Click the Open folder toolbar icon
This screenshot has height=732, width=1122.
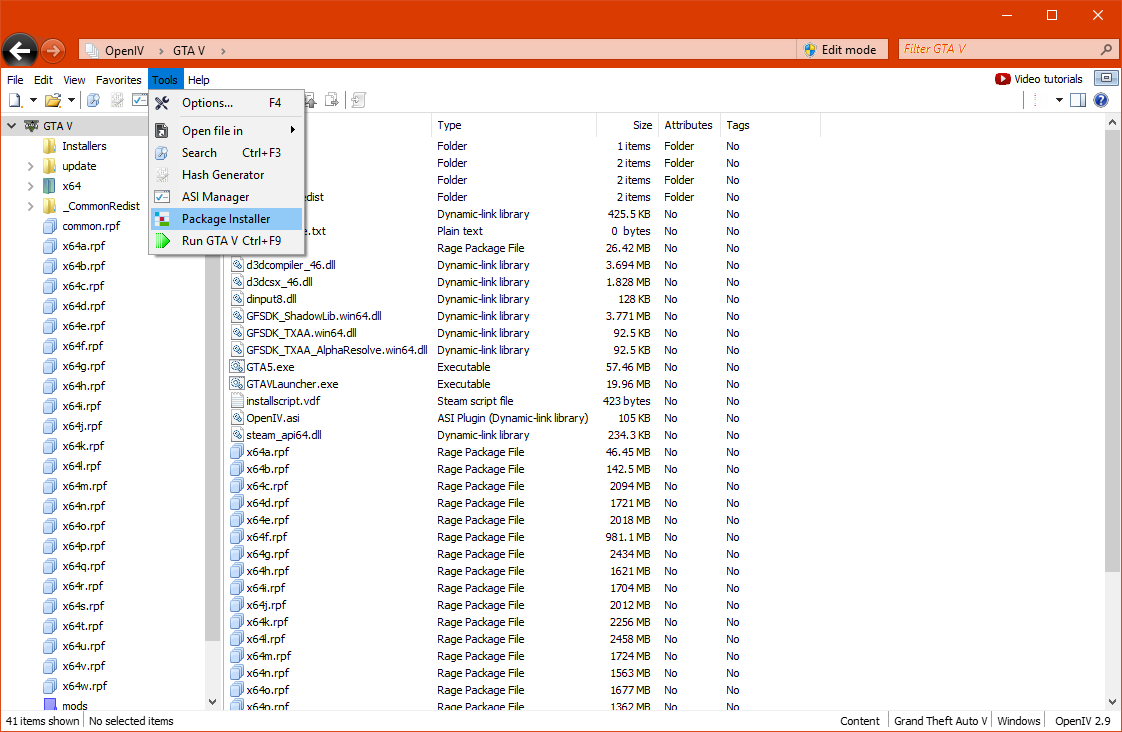coord(52,100)
